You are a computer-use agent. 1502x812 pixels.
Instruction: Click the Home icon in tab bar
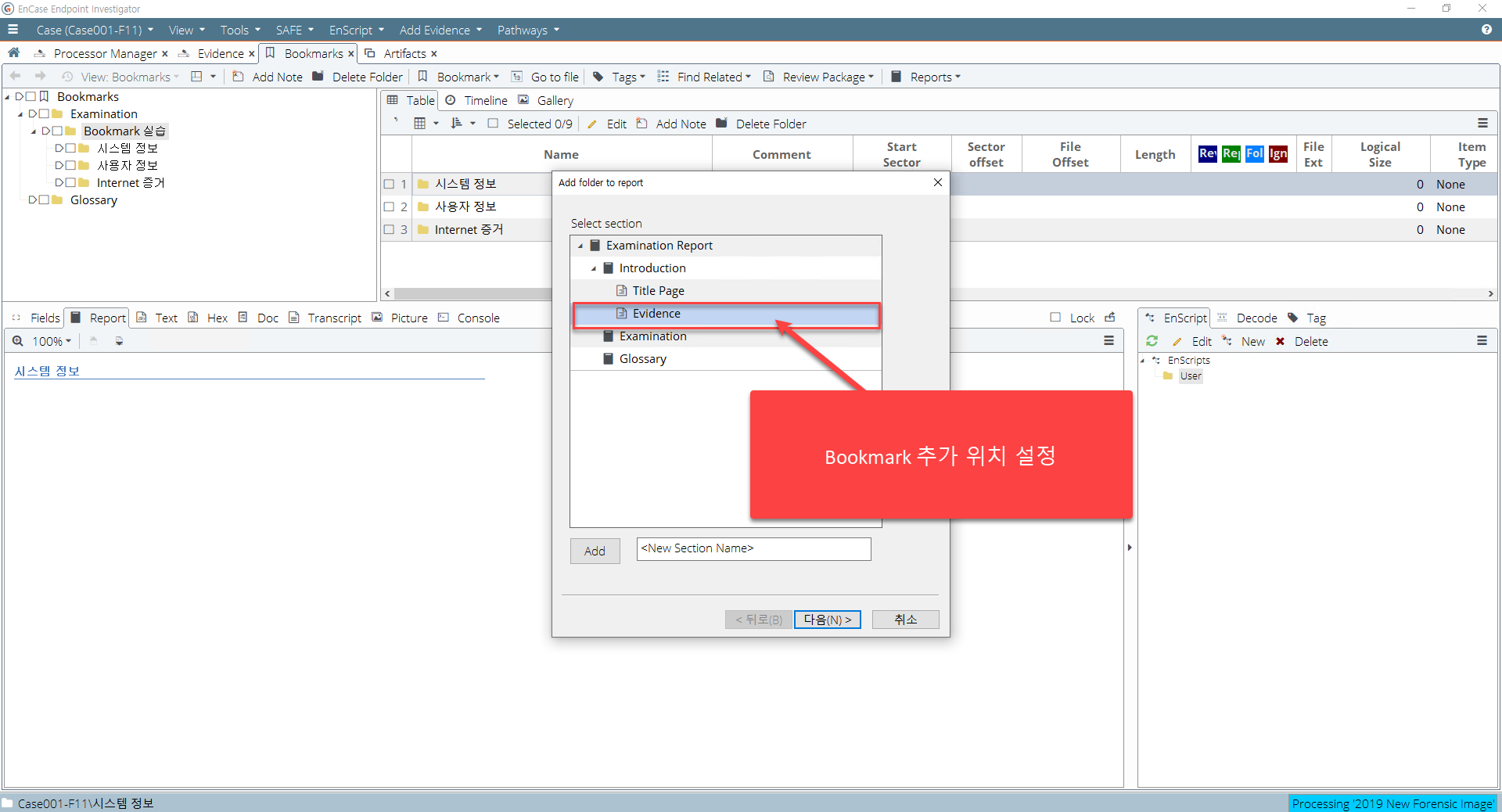(14, 53)
